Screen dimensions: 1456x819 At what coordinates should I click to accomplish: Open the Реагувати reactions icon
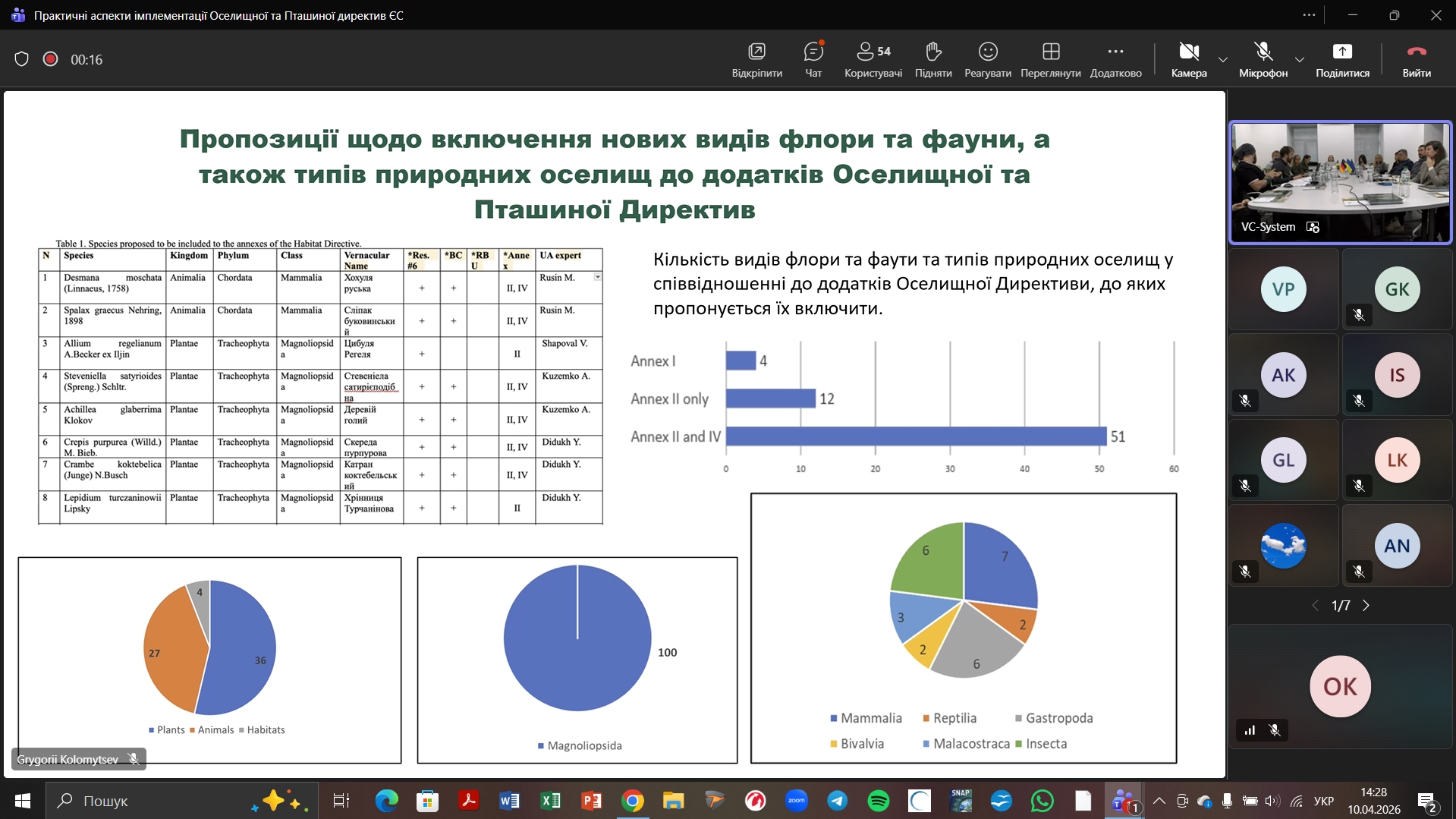(987, 52)
